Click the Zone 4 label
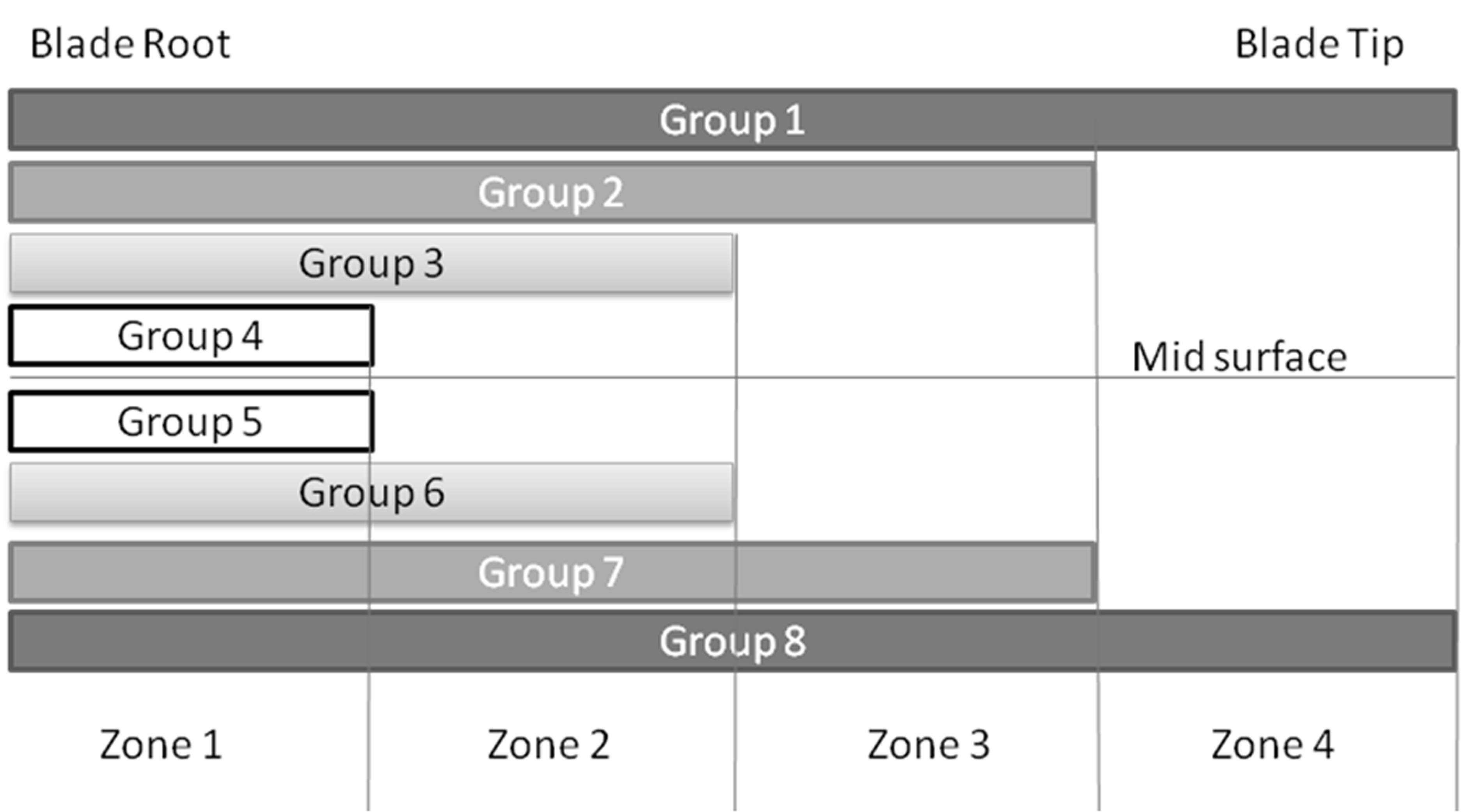The image size is (1463, 812). [x=1272, y=745]
